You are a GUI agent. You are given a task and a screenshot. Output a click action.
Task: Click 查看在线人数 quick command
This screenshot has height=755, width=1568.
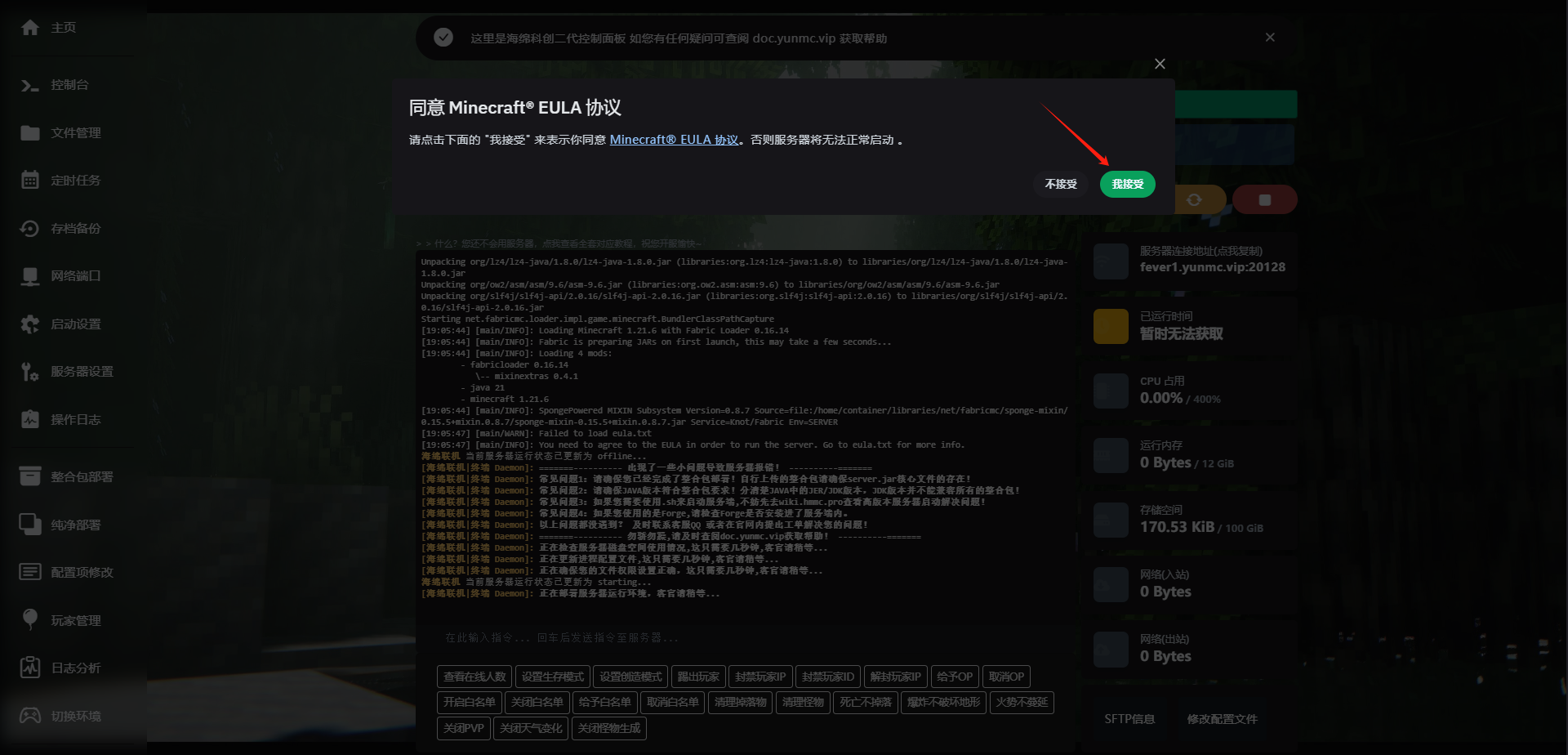click(474, 677)
